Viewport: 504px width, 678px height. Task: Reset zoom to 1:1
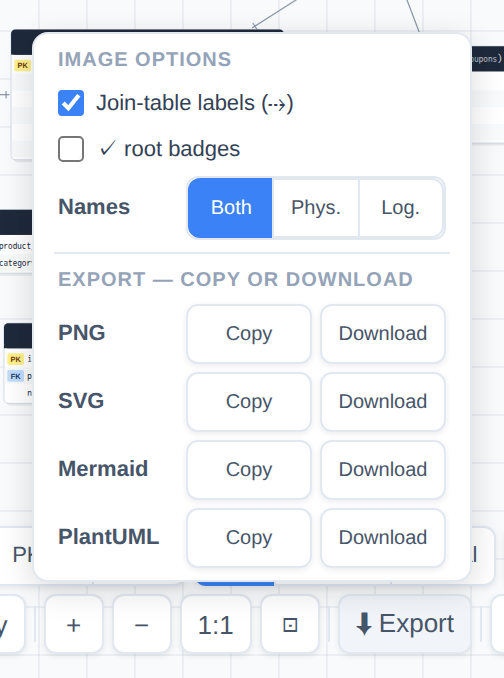[x=216, y=624]
